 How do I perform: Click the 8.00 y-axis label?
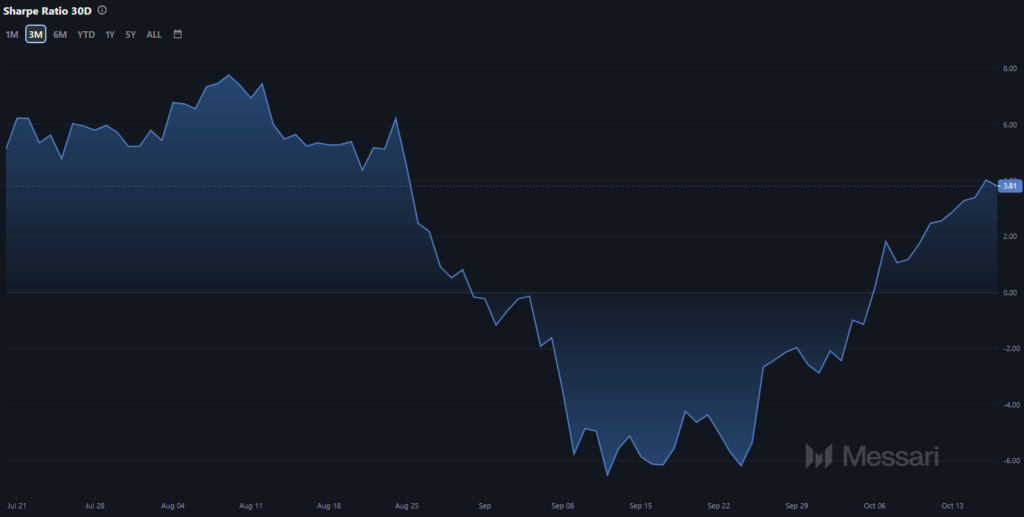point(1010,69)
